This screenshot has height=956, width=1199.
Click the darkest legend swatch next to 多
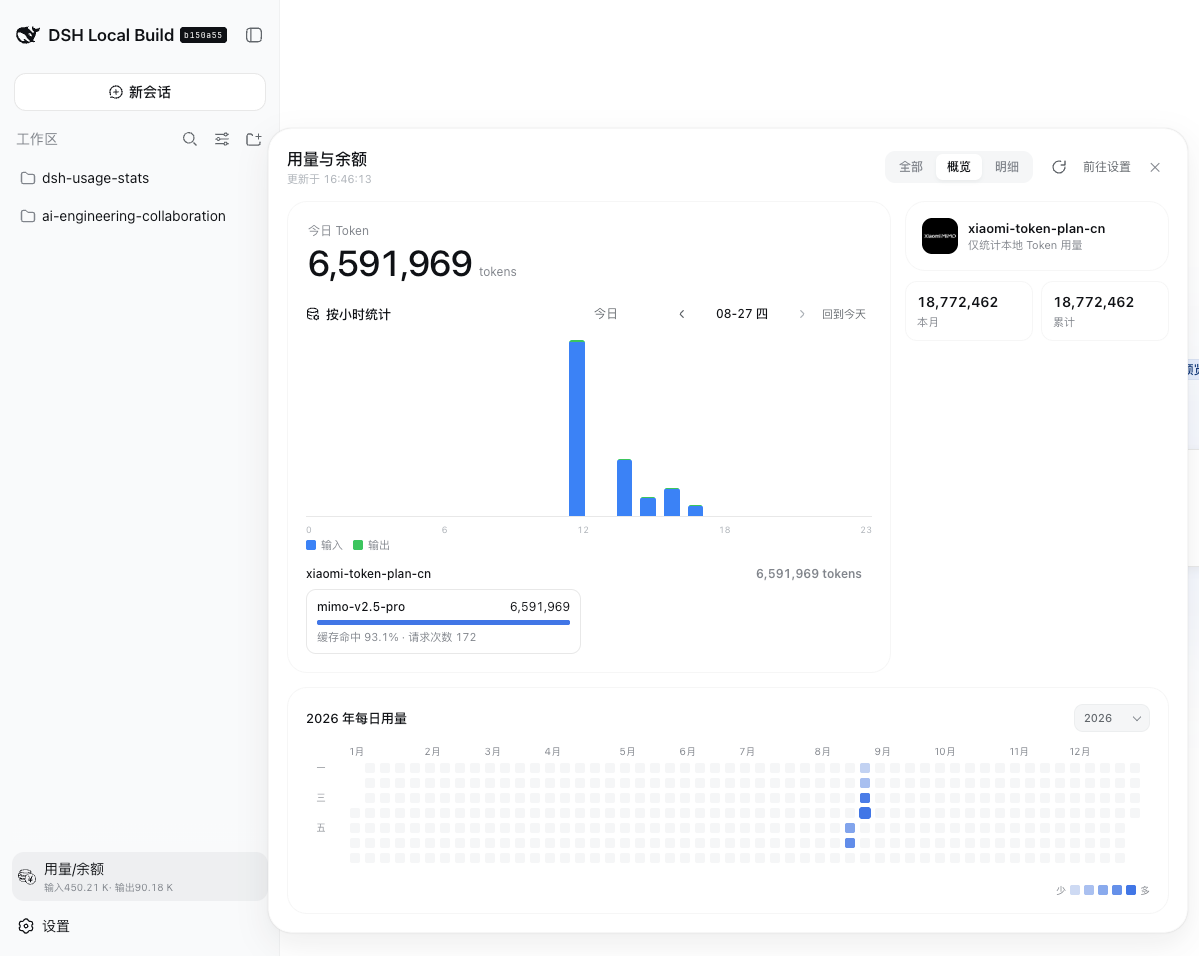1131,890
